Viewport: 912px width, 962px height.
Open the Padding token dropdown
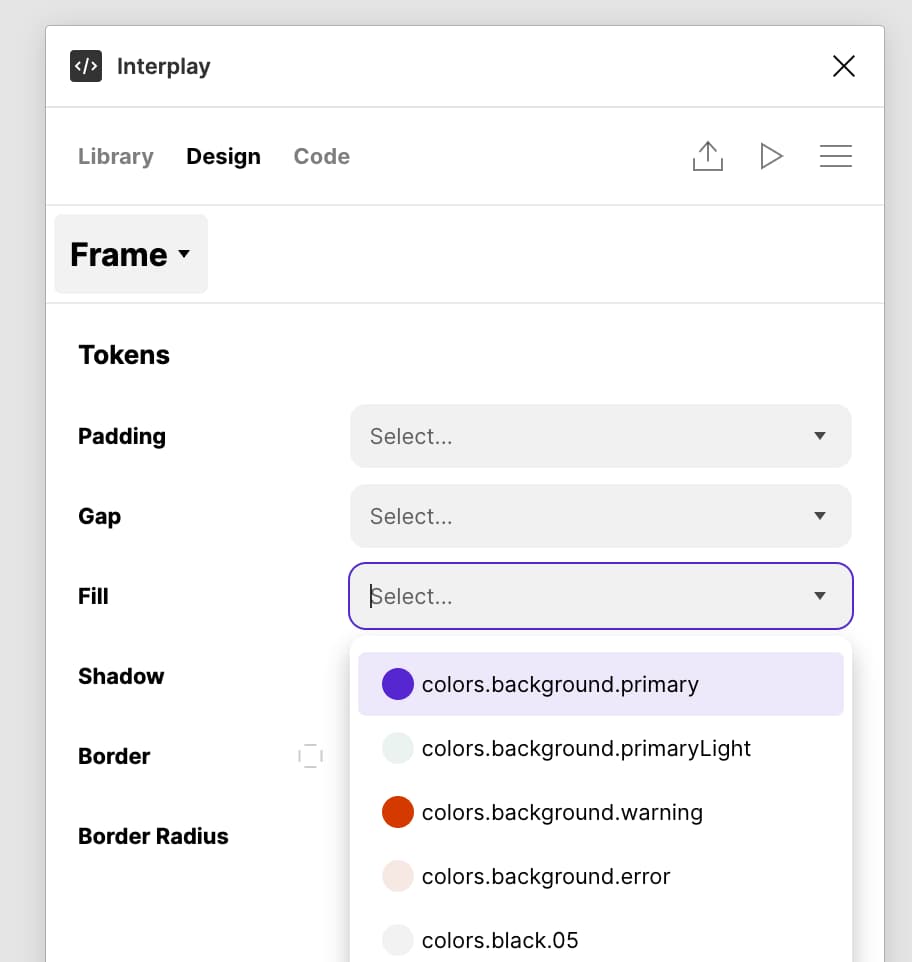tap(600, 436)
